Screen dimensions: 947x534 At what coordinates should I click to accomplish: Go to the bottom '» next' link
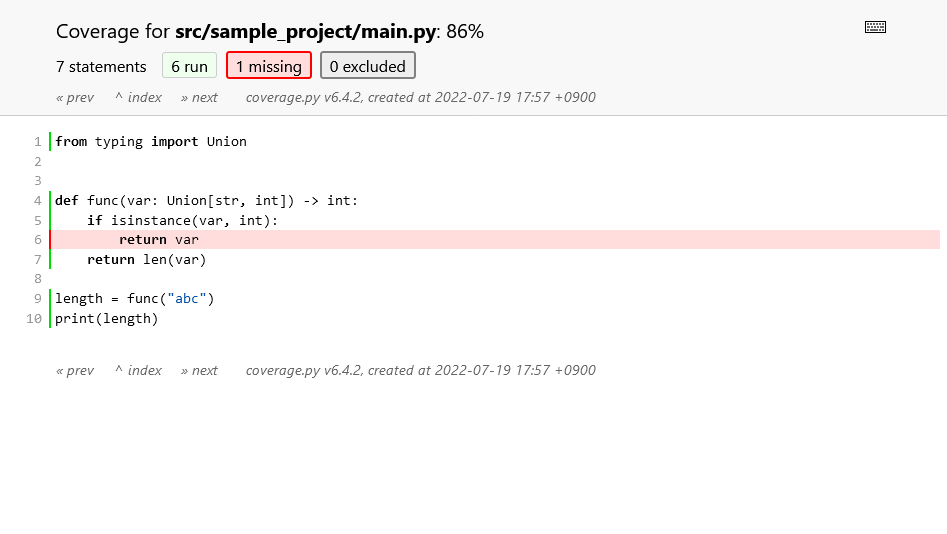click(199, 370)
